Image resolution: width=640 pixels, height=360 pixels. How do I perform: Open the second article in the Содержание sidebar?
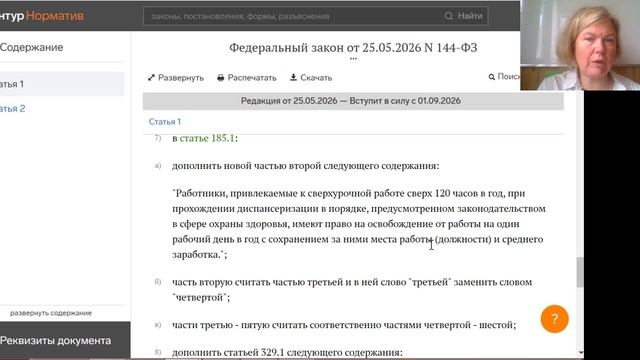(x=12, y=109)
